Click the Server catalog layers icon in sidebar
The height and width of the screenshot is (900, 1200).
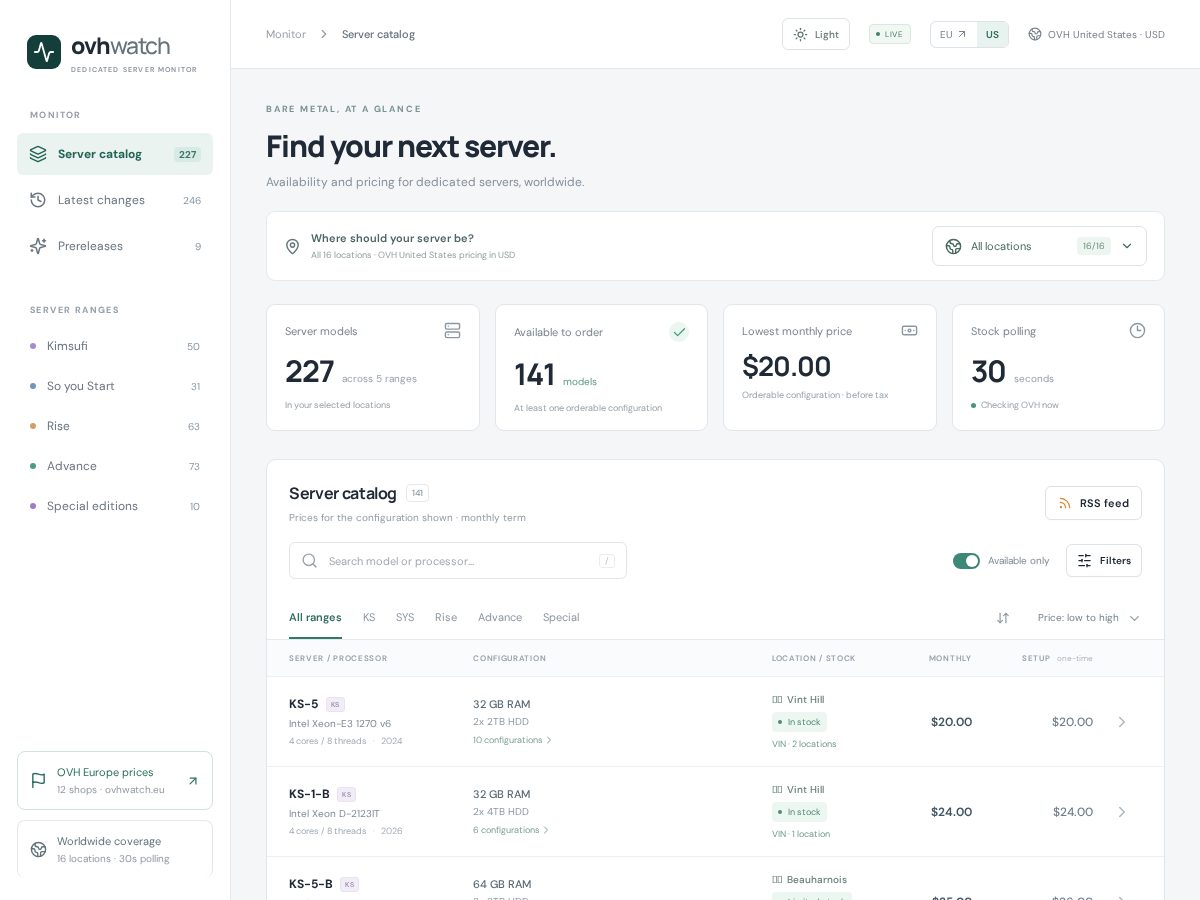point(38,154)
